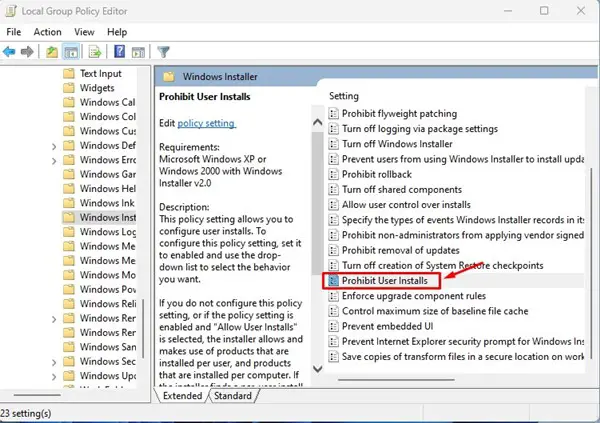Select Specify the types of events setting
This screenshot has height=423, width=600.
(456, 220)
